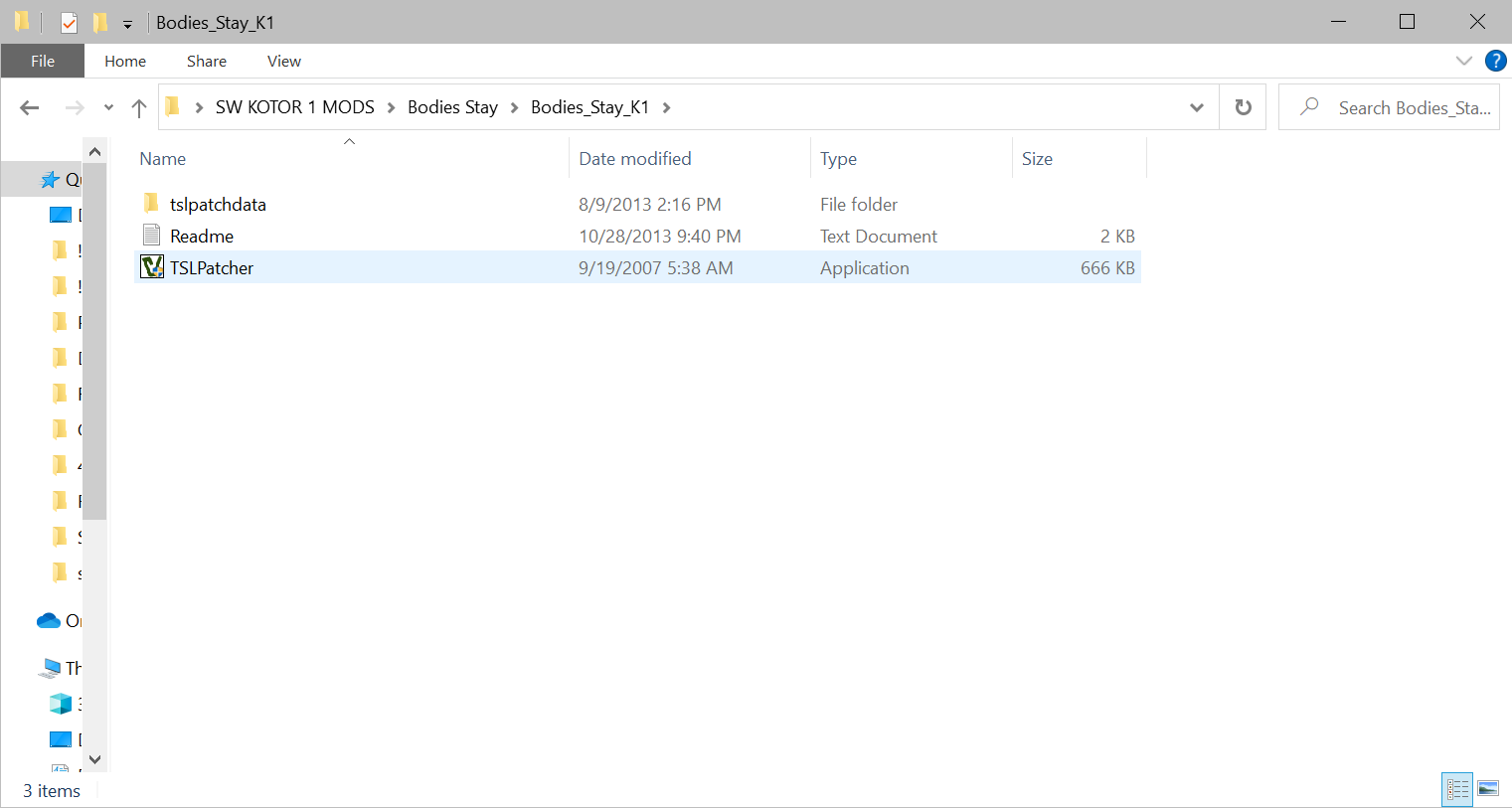Refresh the Bodies_Stay_K1 folder view

tap(1244, 107)
